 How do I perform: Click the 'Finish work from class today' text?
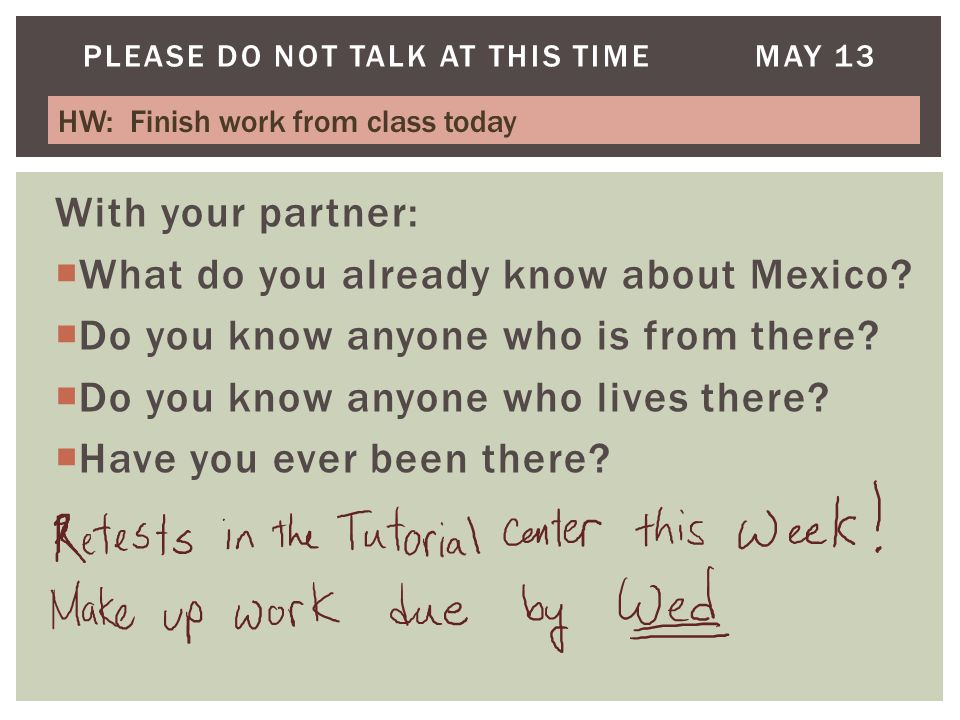(x=323, y=122)
